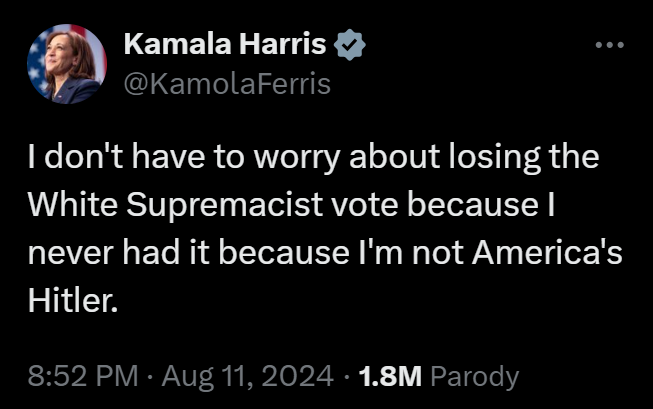View the 1.8M views count
The image size is (653, 409).
391,376
